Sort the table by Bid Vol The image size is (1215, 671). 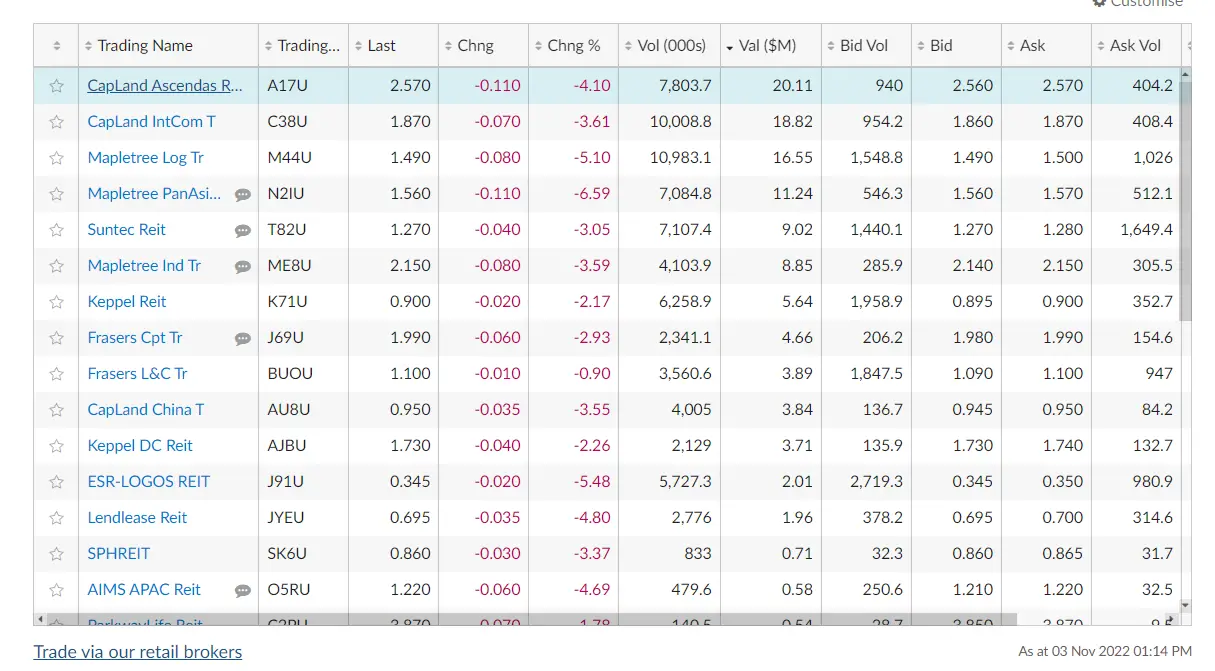pyautogui.click(x=866, y=46)
